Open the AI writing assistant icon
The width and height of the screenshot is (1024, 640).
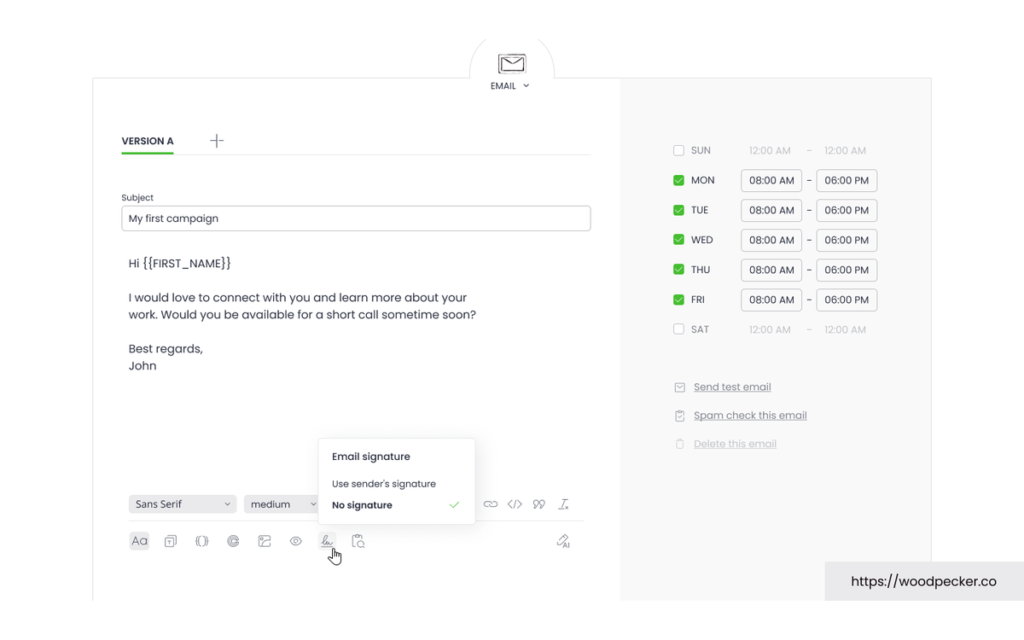(563, 541)
